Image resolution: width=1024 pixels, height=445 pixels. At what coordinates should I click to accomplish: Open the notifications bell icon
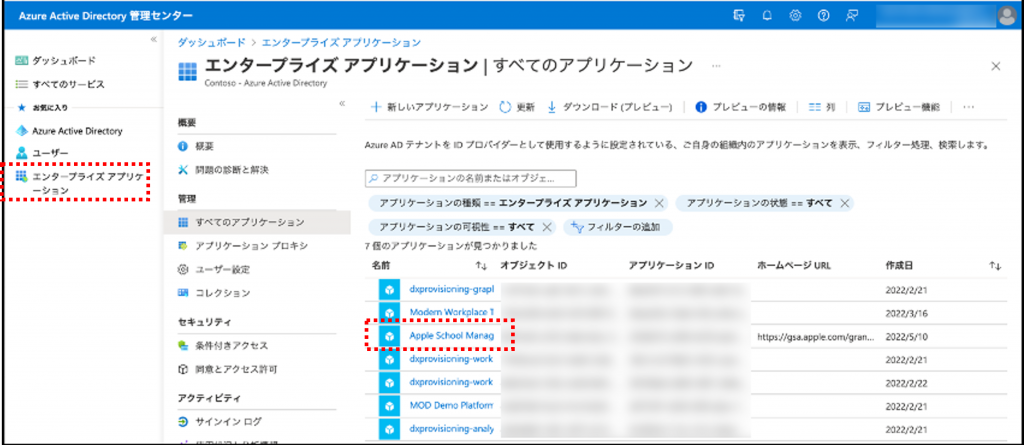pos(767,17)
